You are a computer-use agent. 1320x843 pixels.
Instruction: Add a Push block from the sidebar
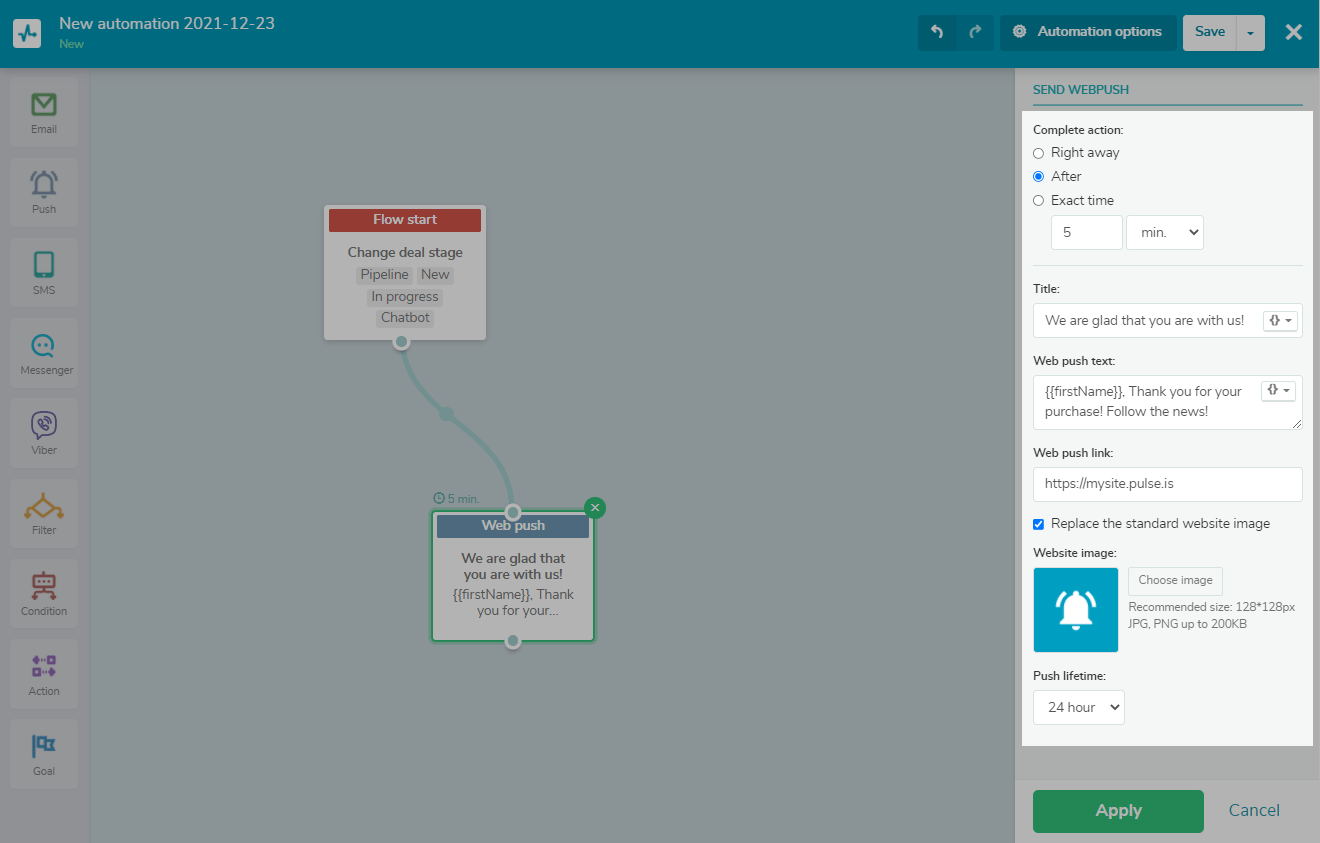(x=44, y=193)
